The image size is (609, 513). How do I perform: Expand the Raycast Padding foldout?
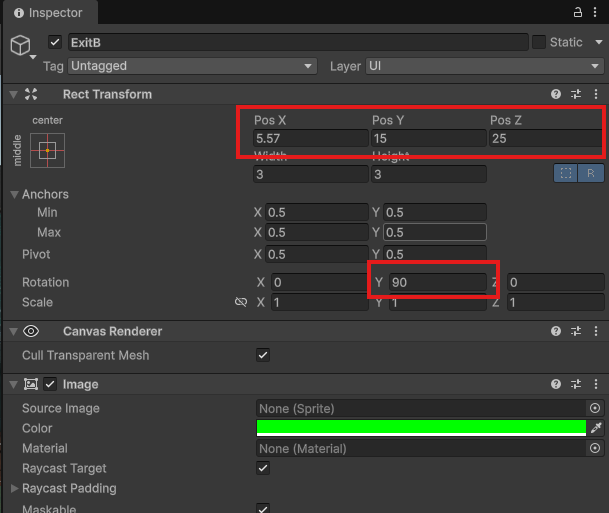[14, 488]
